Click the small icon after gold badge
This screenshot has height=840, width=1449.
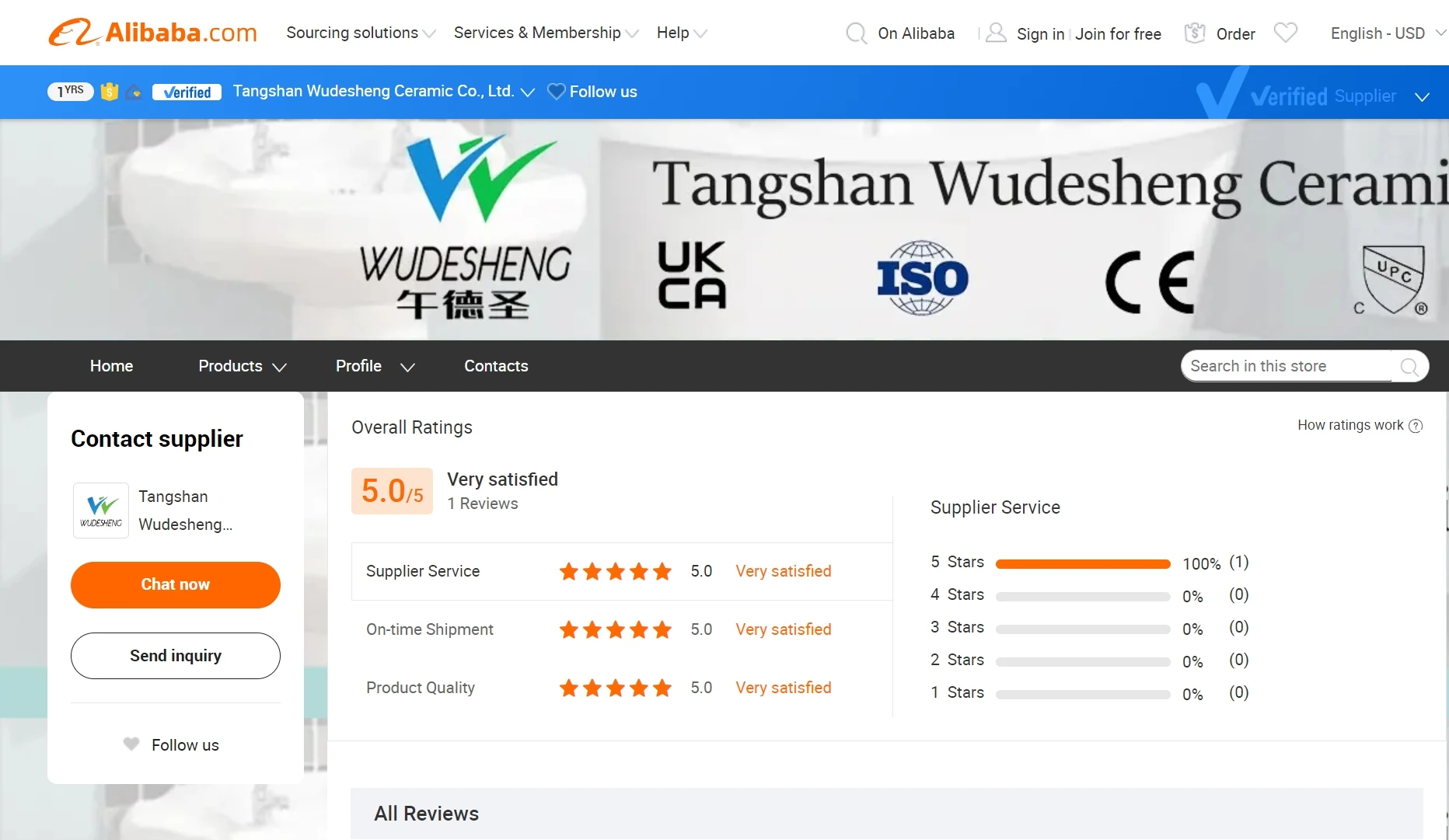[134, 92]
